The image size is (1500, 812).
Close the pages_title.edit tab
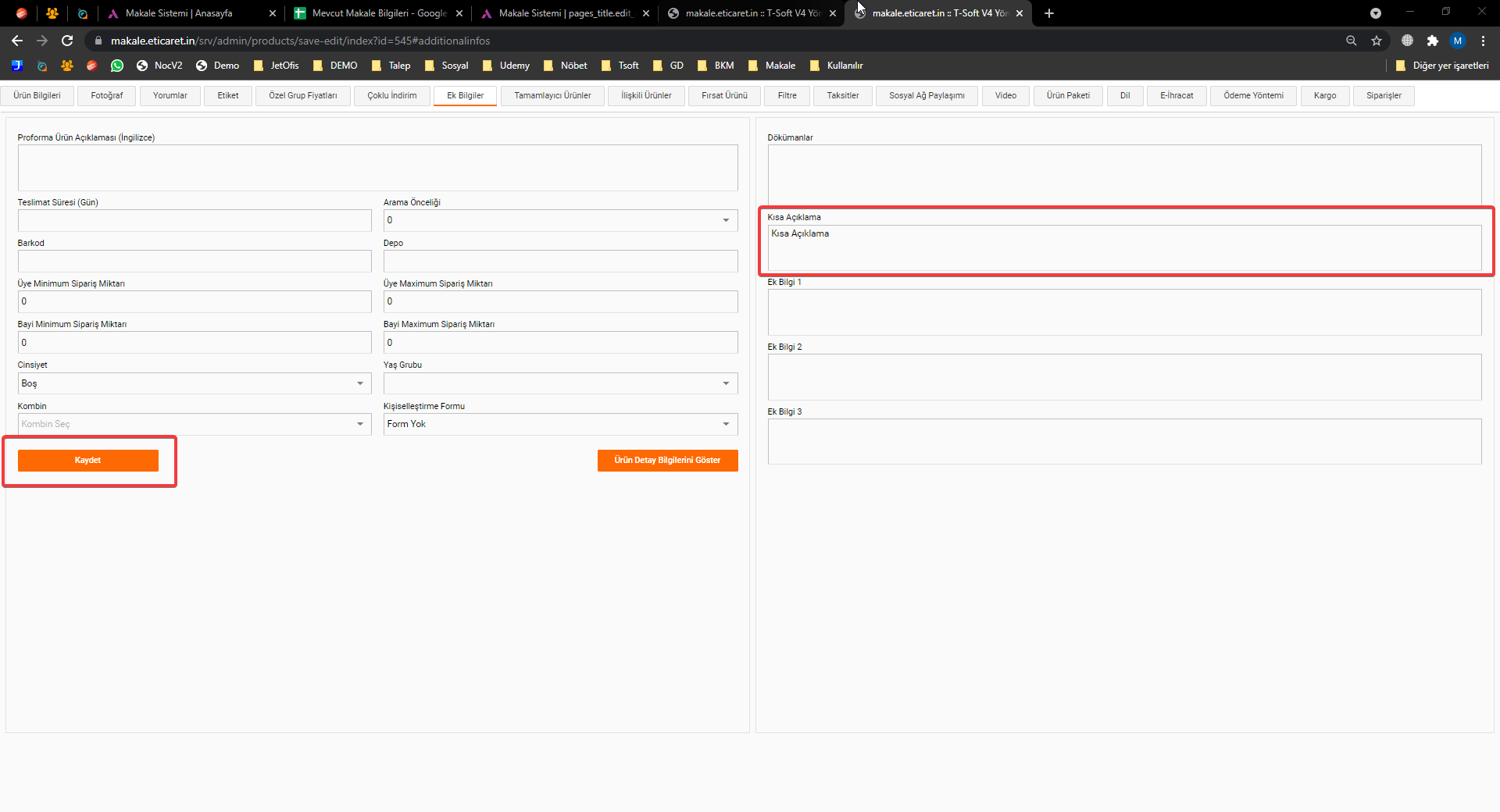[646, 13]
